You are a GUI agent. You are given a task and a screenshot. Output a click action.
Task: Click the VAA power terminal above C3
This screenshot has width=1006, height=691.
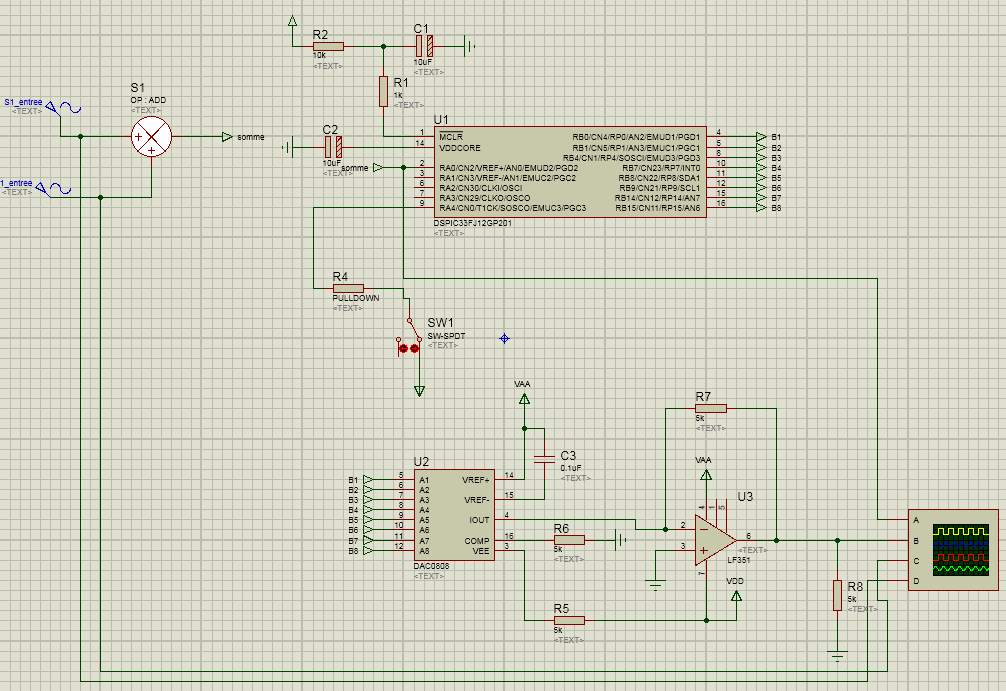pos(524,399)
